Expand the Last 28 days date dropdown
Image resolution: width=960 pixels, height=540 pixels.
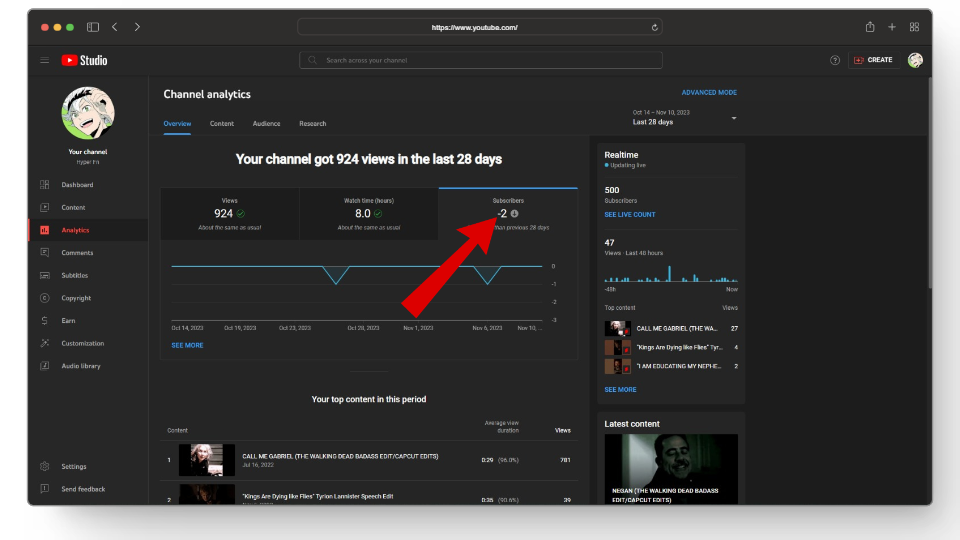(x=733, y=118)
